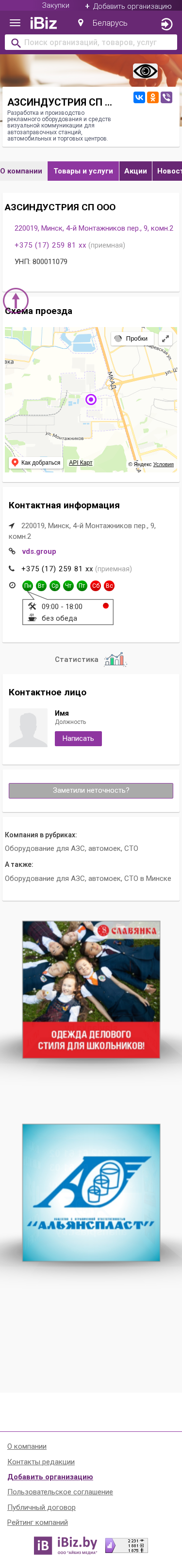Switch to the Акции tab
This screenshot has height=1568, width=182.
(x=136, y=171)
